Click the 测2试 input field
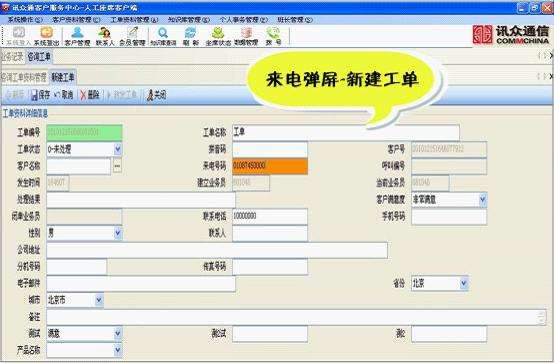The image size is (554, 363). (270, 333)
